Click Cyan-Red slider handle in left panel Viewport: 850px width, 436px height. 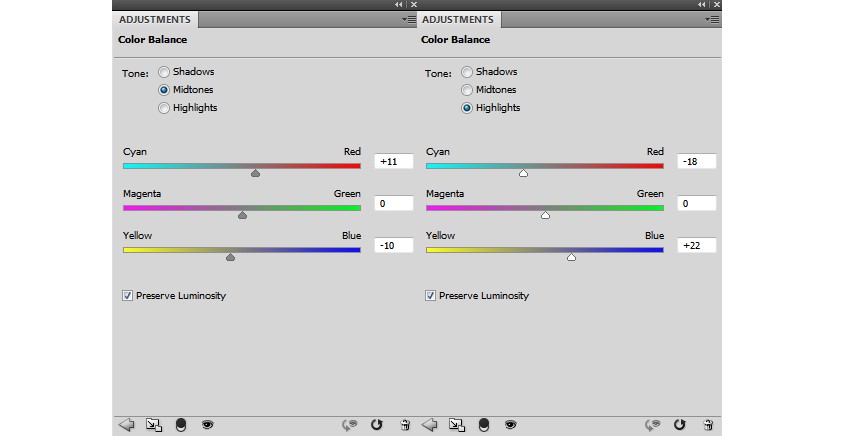pos(255,173)
